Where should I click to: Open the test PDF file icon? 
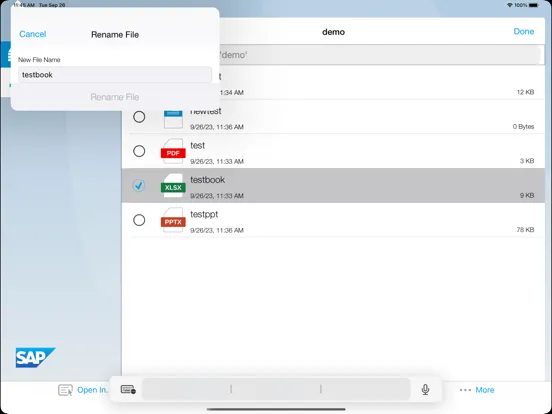(x=173, y=151)
